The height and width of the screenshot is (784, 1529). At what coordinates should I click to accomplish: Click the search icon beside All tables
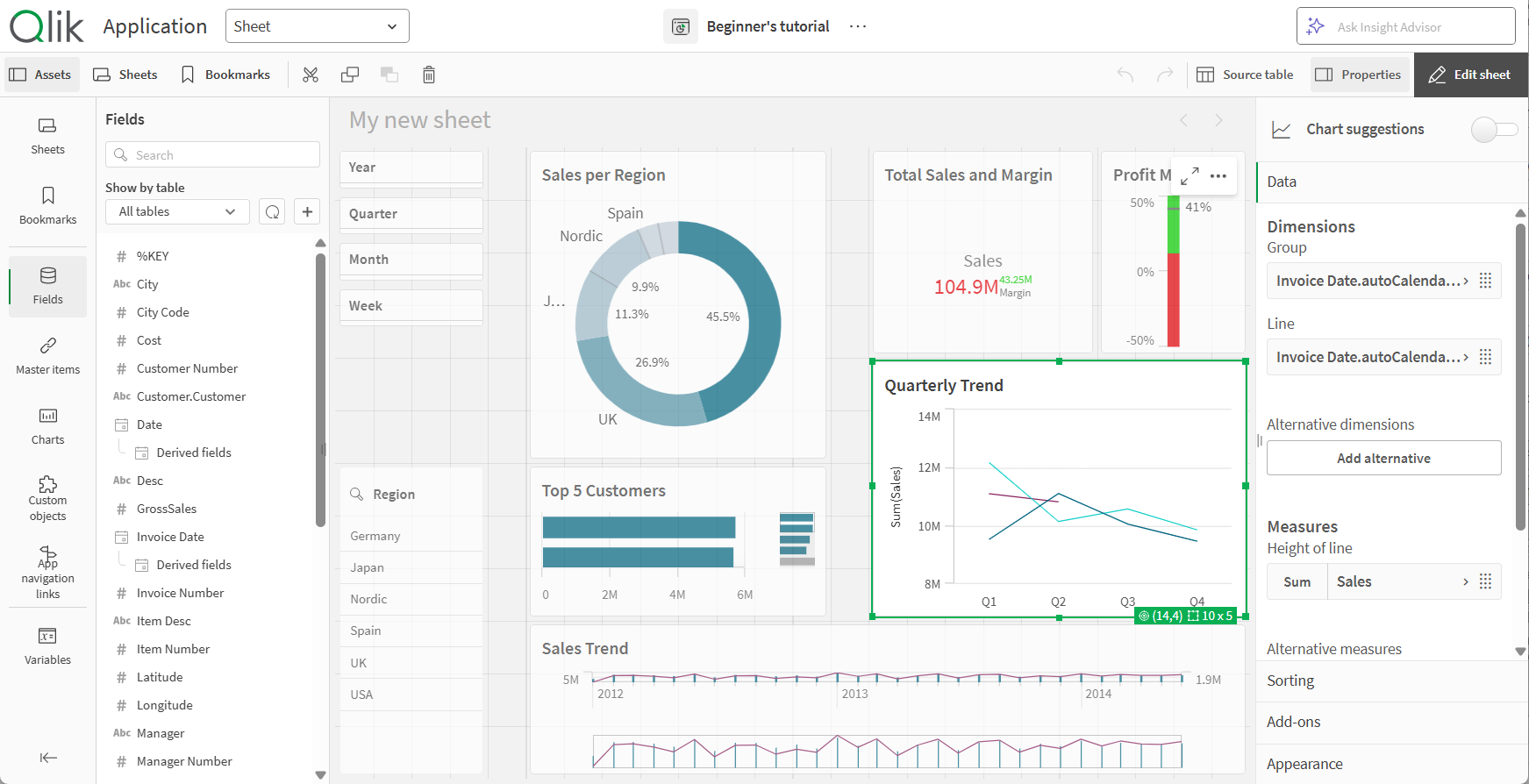(273, 211)
